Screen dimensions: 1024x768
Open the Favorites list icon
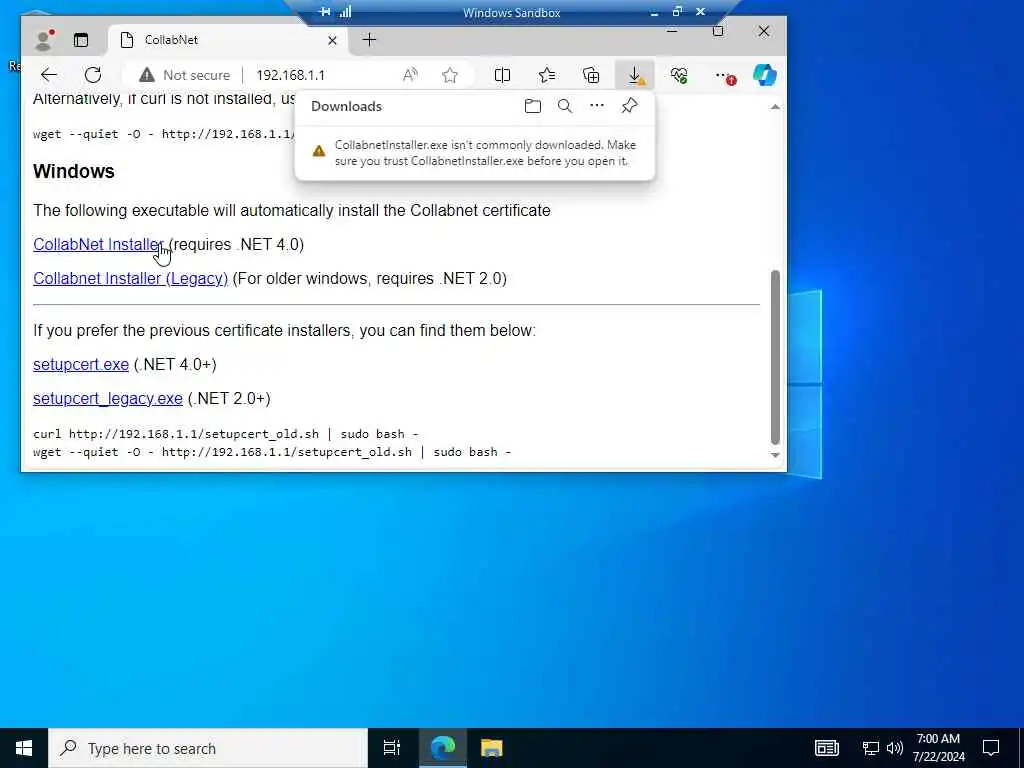[547, 75]
